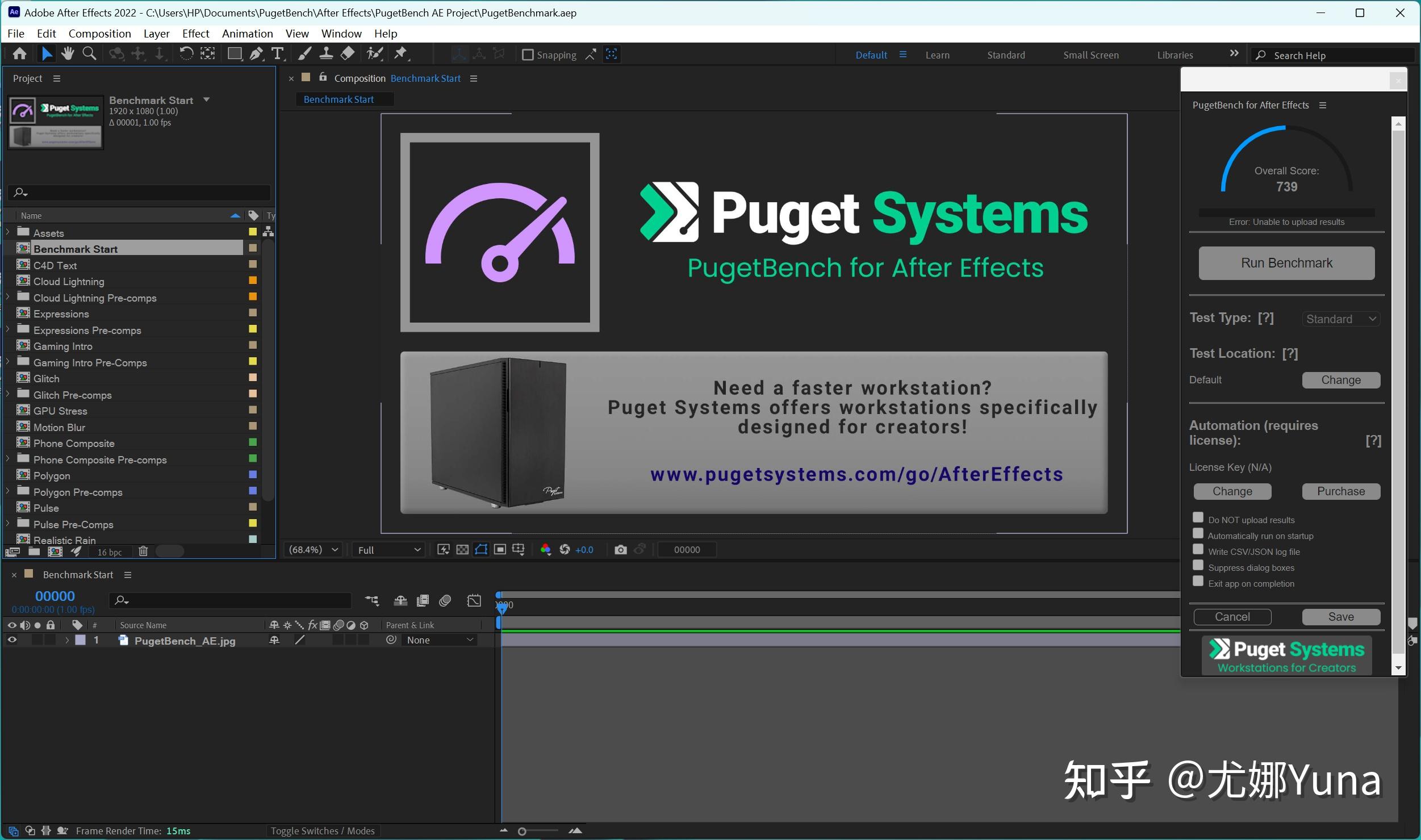1421x840 pixels.
Task: Select the Puppet Pin tool
Action: pyautogui.click(x=401, y=54)
